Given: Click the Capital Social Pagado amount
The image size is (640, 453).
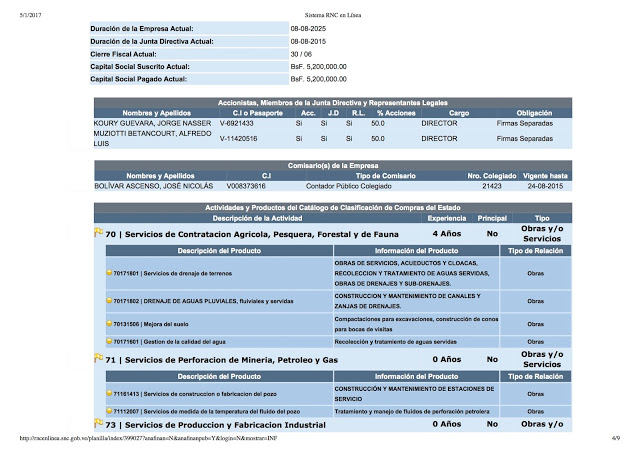Looking at the screenshot, I should (318, 79).
